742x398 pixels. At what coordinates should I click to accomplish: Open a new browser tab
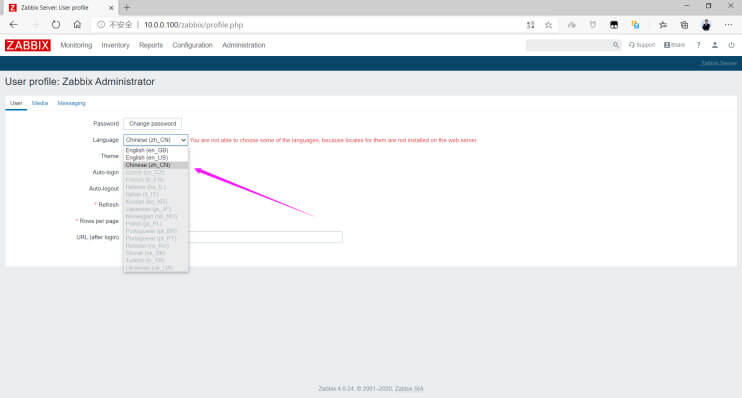pyautogui.click(x=127, y=8)
